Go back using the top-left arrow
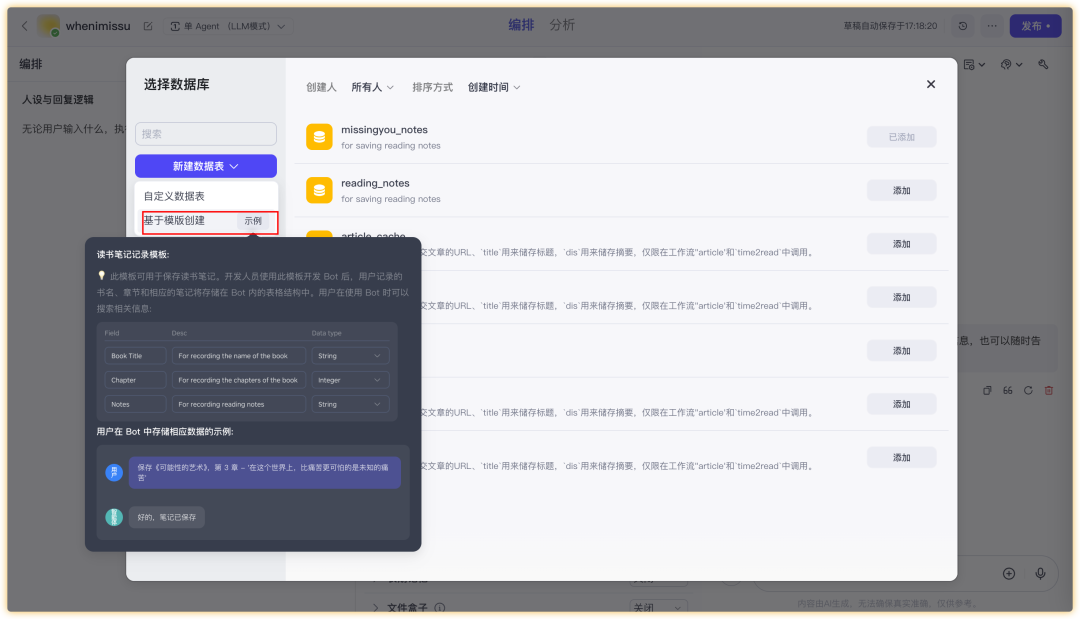Image resolution: width=1080 pixels, height=619 pixels. point(25,26)
